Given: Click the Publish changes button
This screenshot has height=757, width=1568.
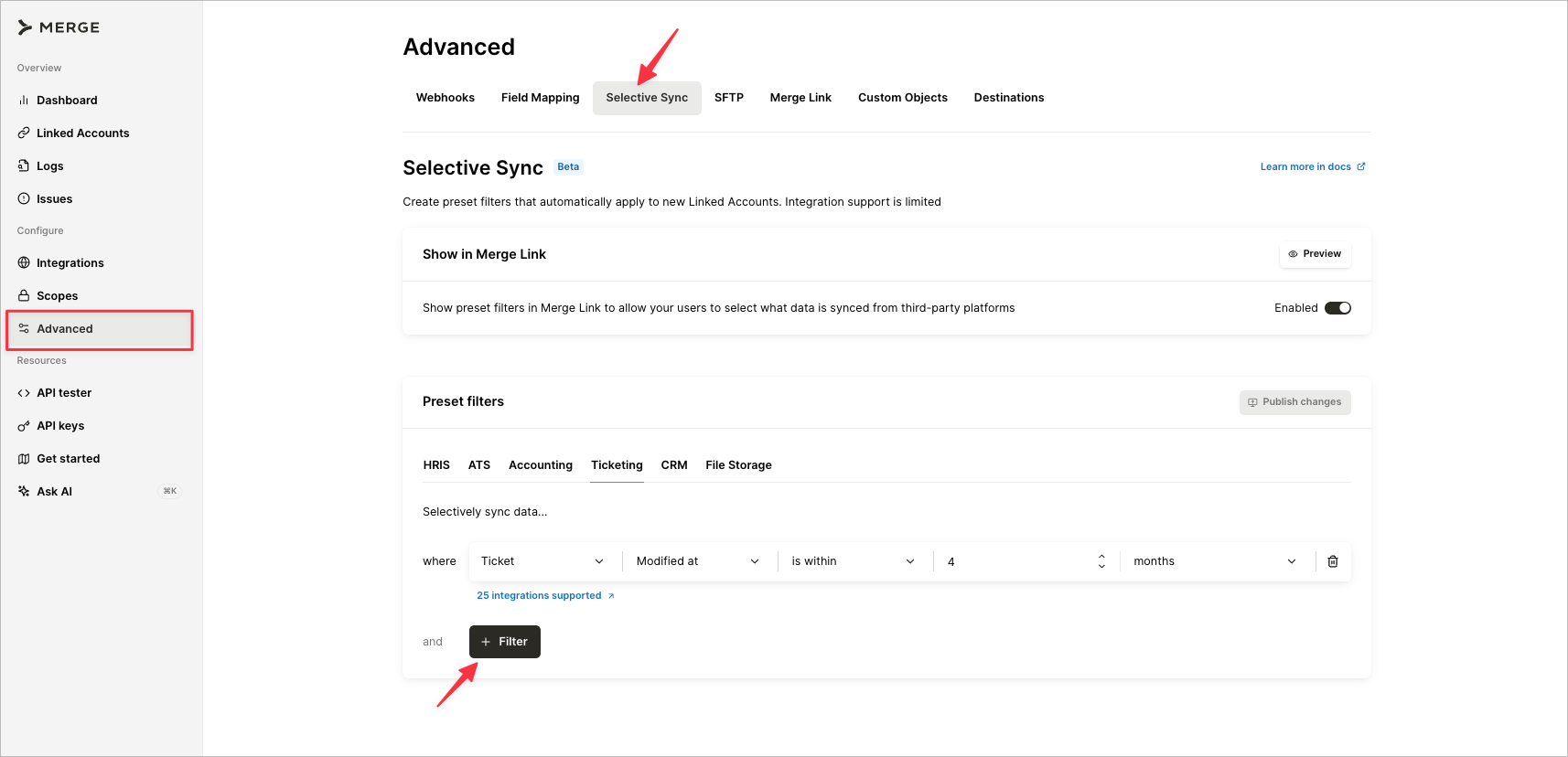Looking at the screenshot, I should tap(1294, 402).
